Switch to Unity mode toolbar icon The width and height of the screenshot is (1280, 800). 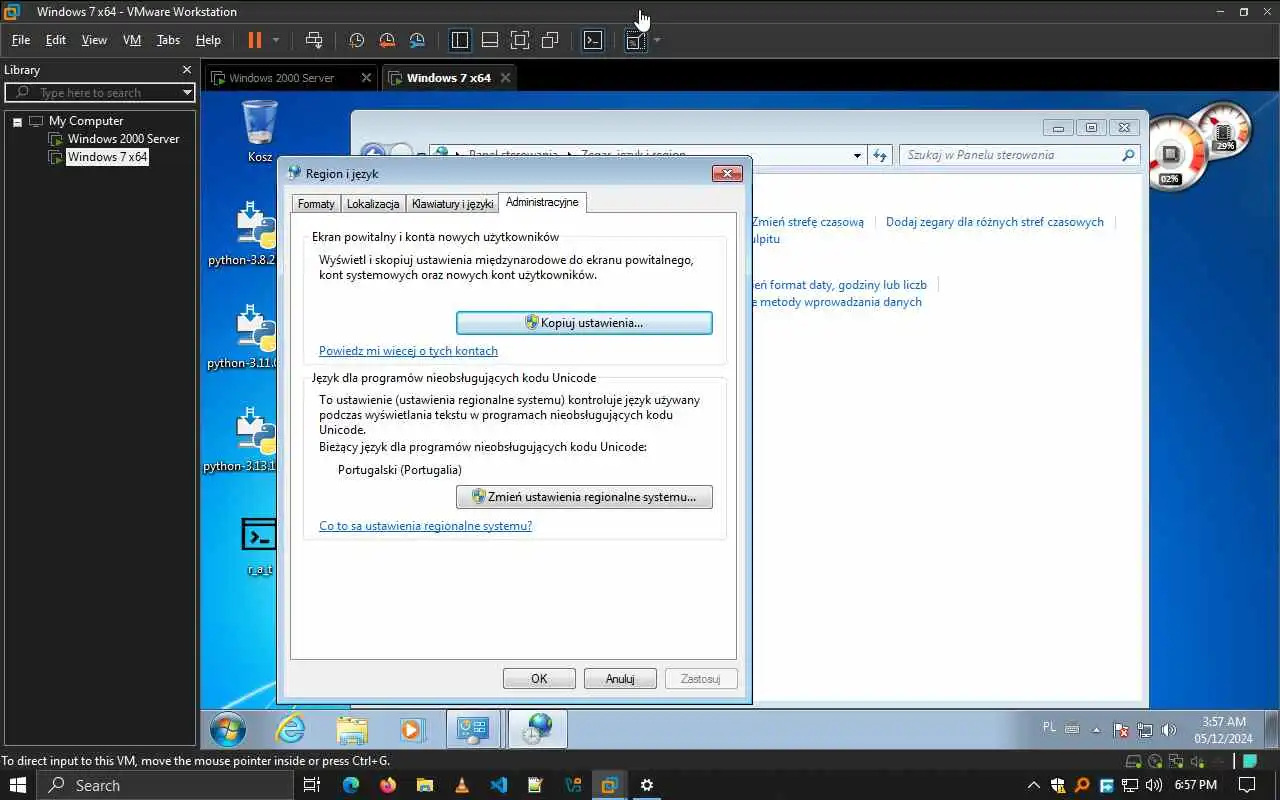pyautogui.click(x=550, y=40)
